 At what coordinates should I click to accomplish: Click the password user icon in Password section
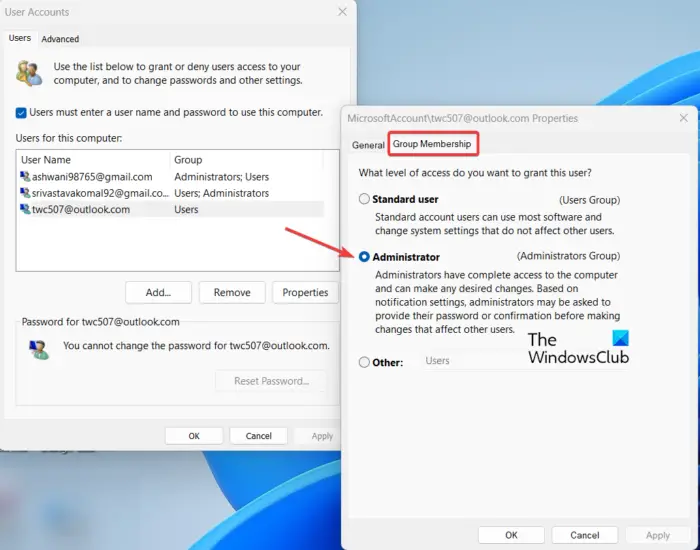pos(39,350)
